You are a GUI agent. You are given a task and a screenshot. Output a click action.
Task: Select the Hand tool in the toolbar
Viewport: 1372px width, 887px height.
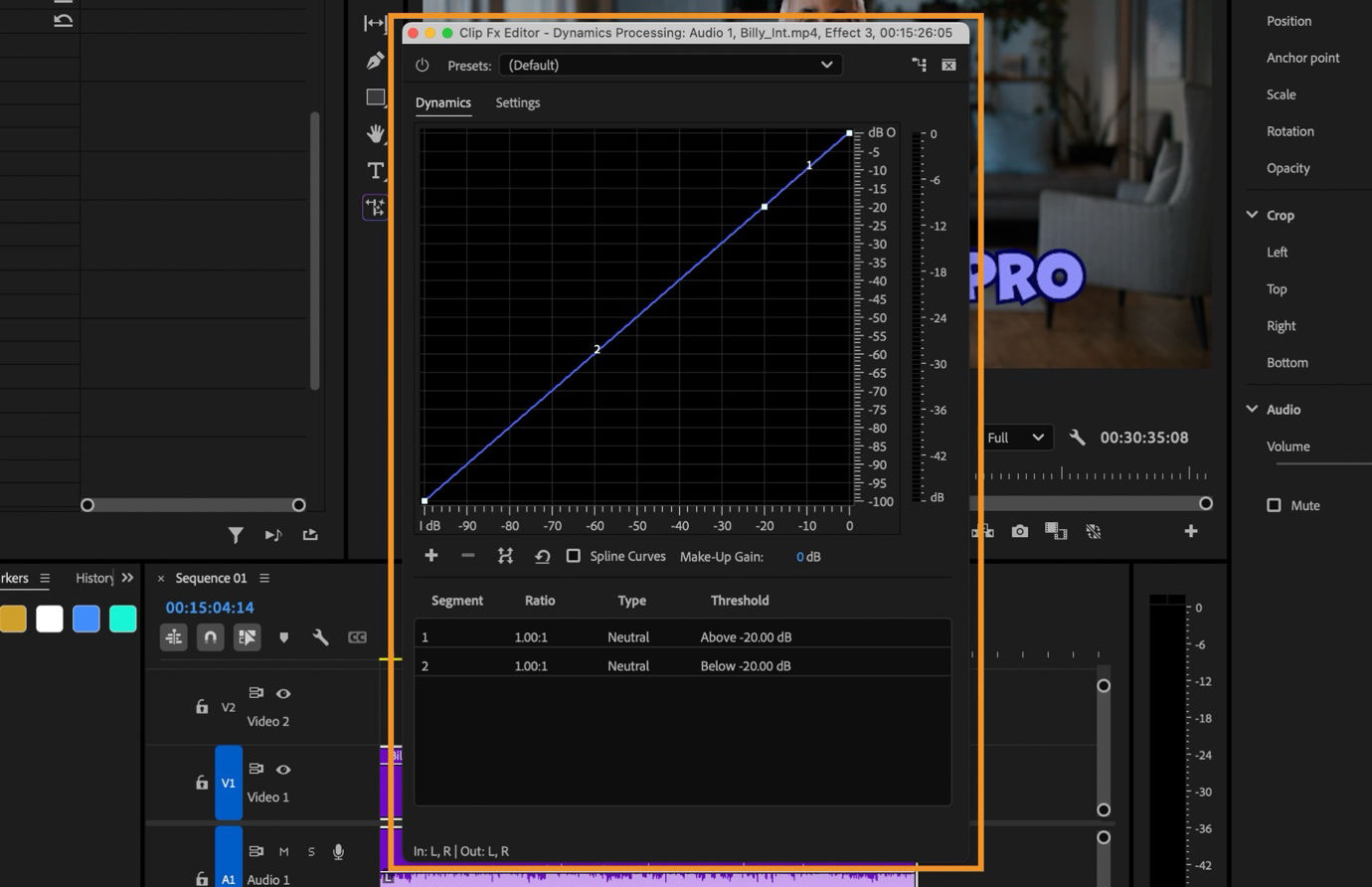[x=375, y=133]
